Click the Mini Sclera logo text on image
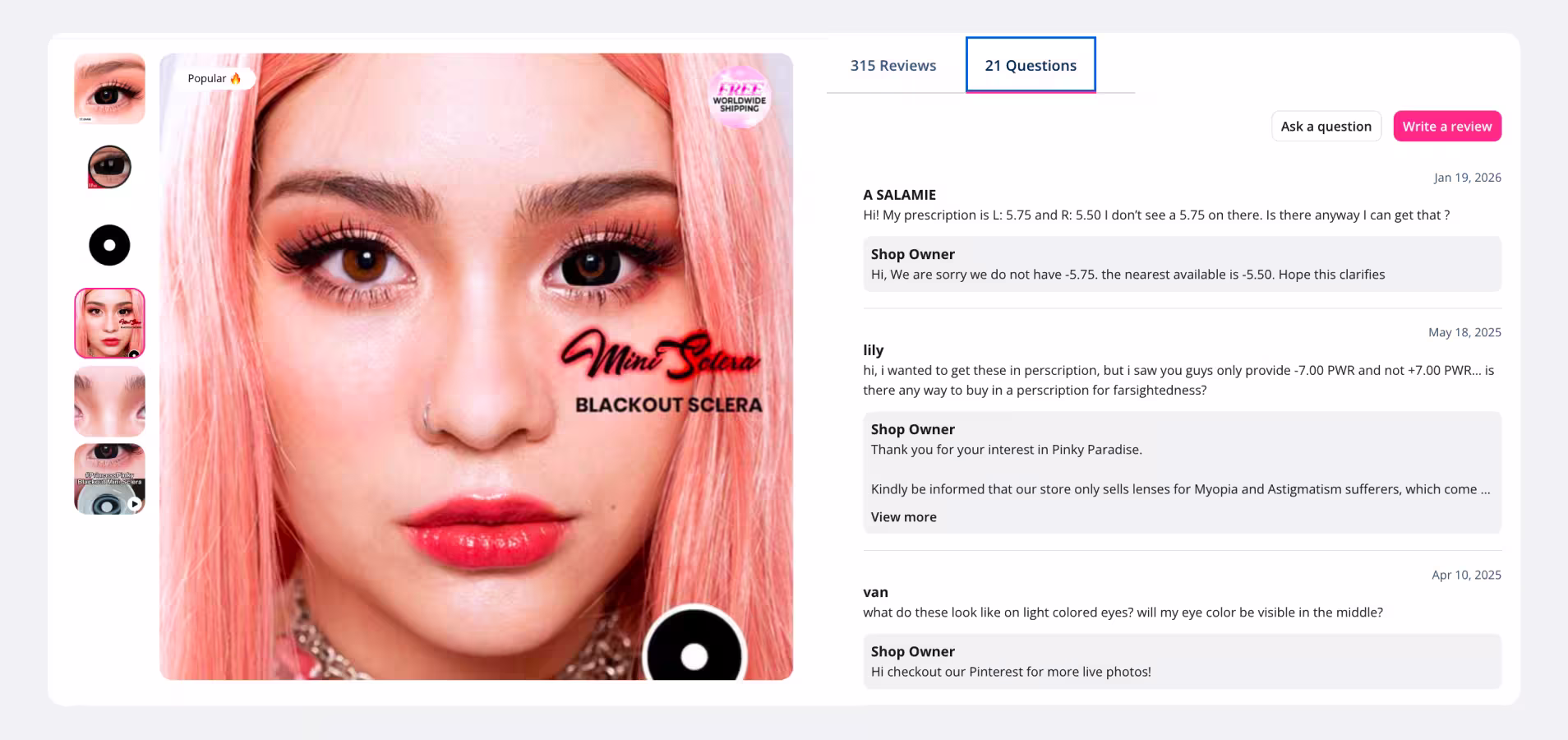 pos(661,355)
